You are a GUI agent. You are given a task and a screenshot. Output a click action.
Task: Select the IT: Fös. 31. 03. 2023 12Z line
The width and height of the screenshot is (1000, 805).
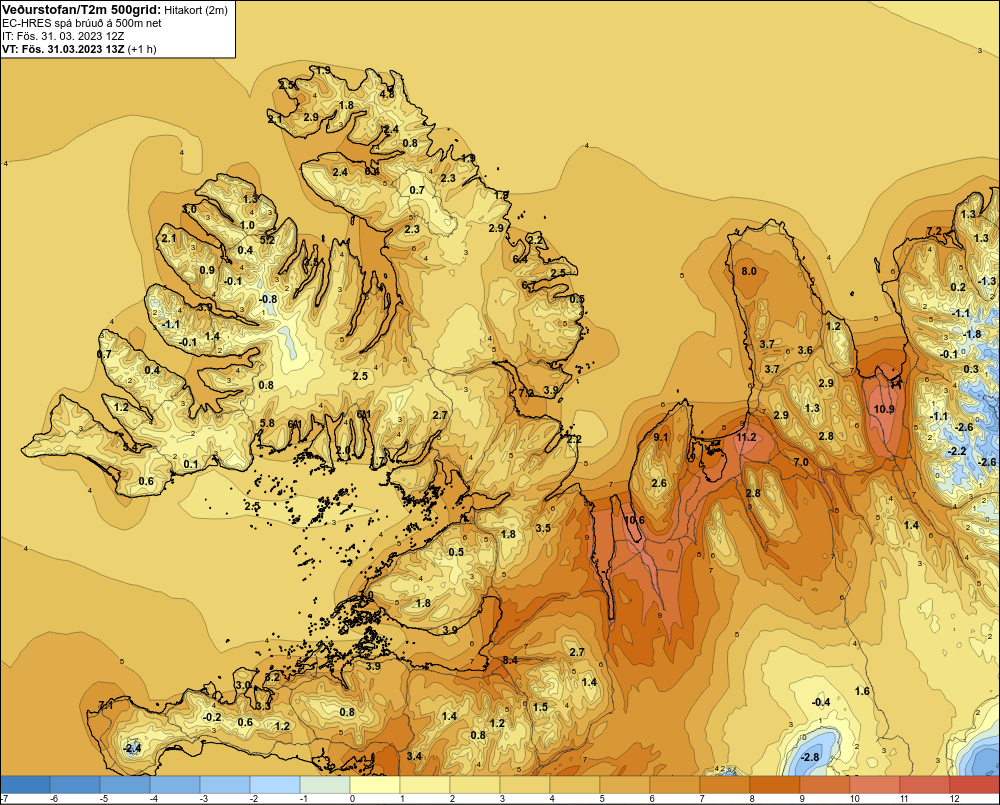pos(63,36)
